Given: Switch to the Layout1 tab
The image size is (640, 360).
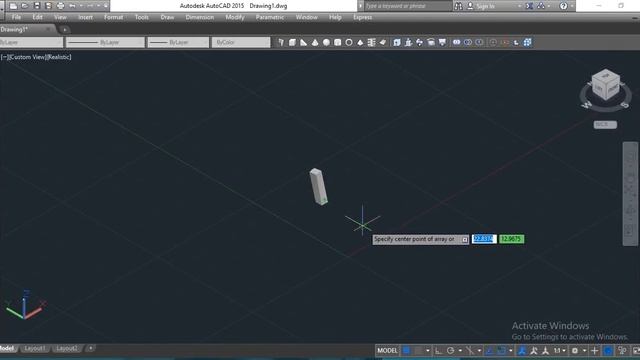Looking at the screenshot, I should tap(35, 349).
